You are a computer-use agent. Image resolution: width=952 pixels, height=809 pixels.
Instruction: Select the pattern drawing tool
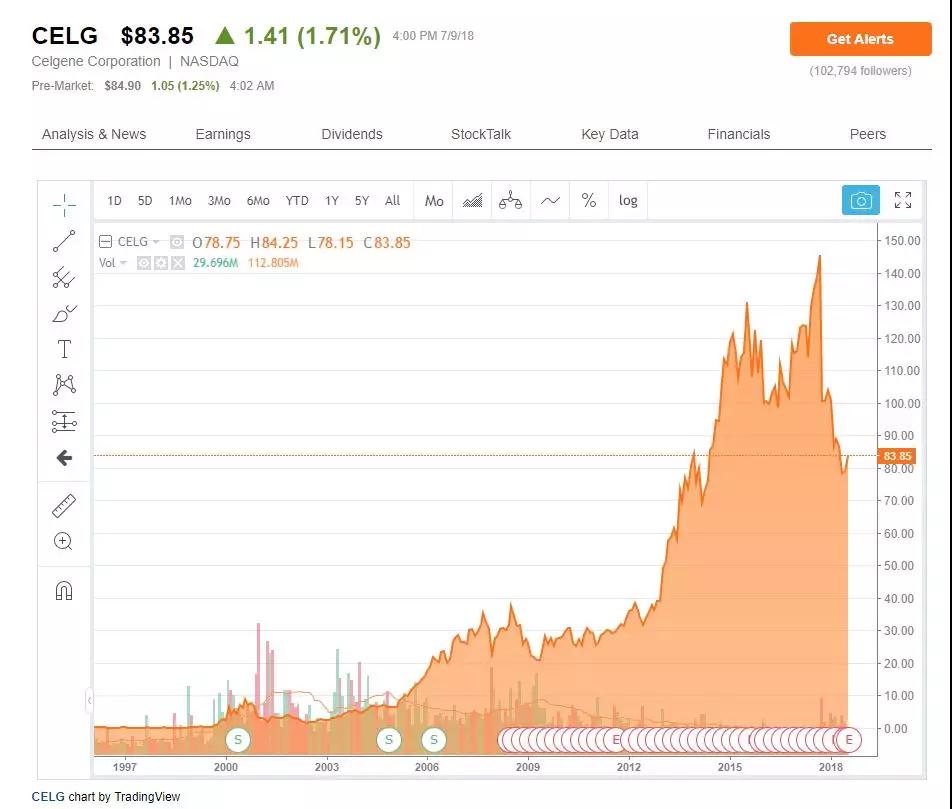[x=64, y=385]
